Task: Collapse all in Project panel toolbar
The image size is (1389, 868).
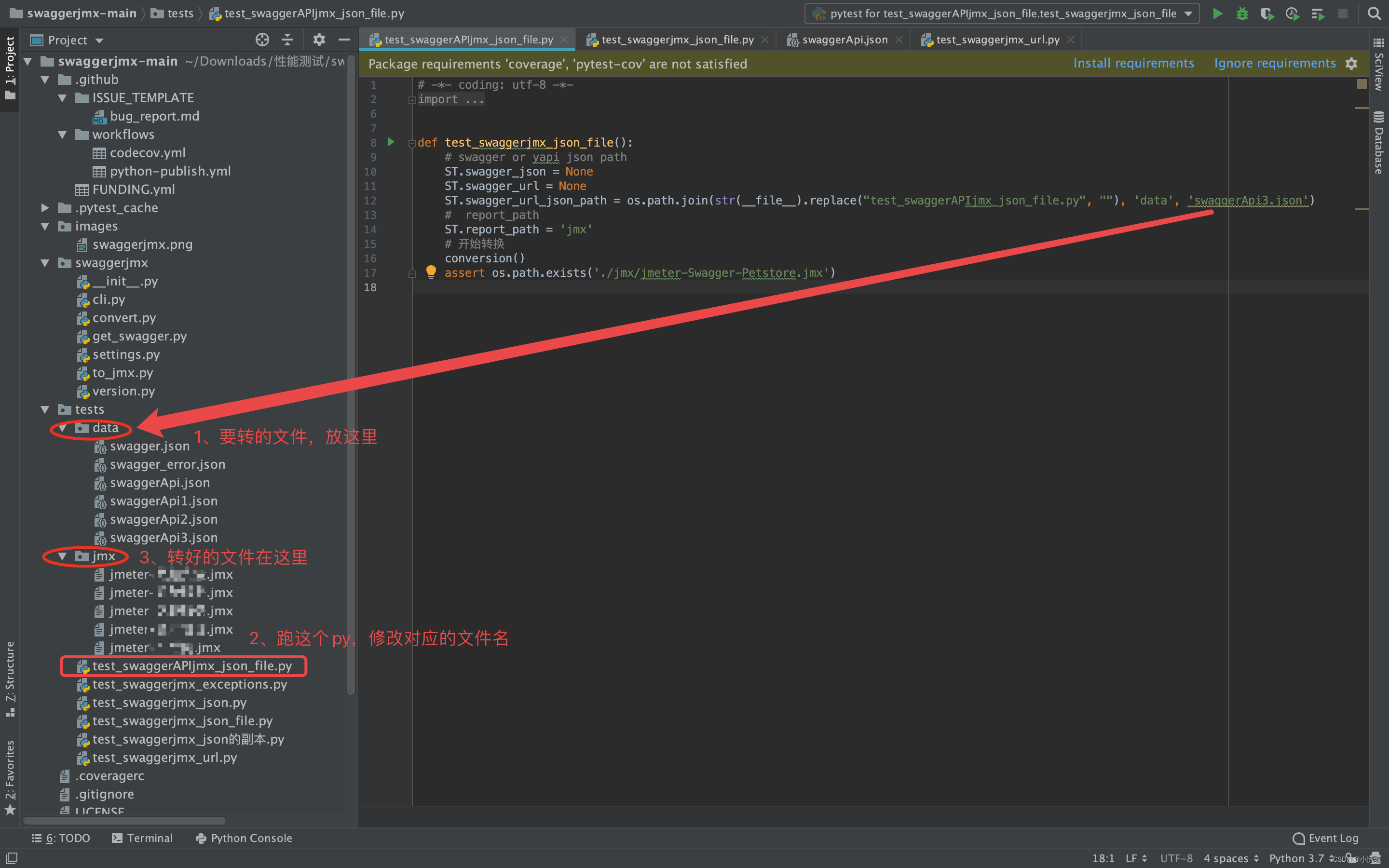Action: [x=287, y=40]
